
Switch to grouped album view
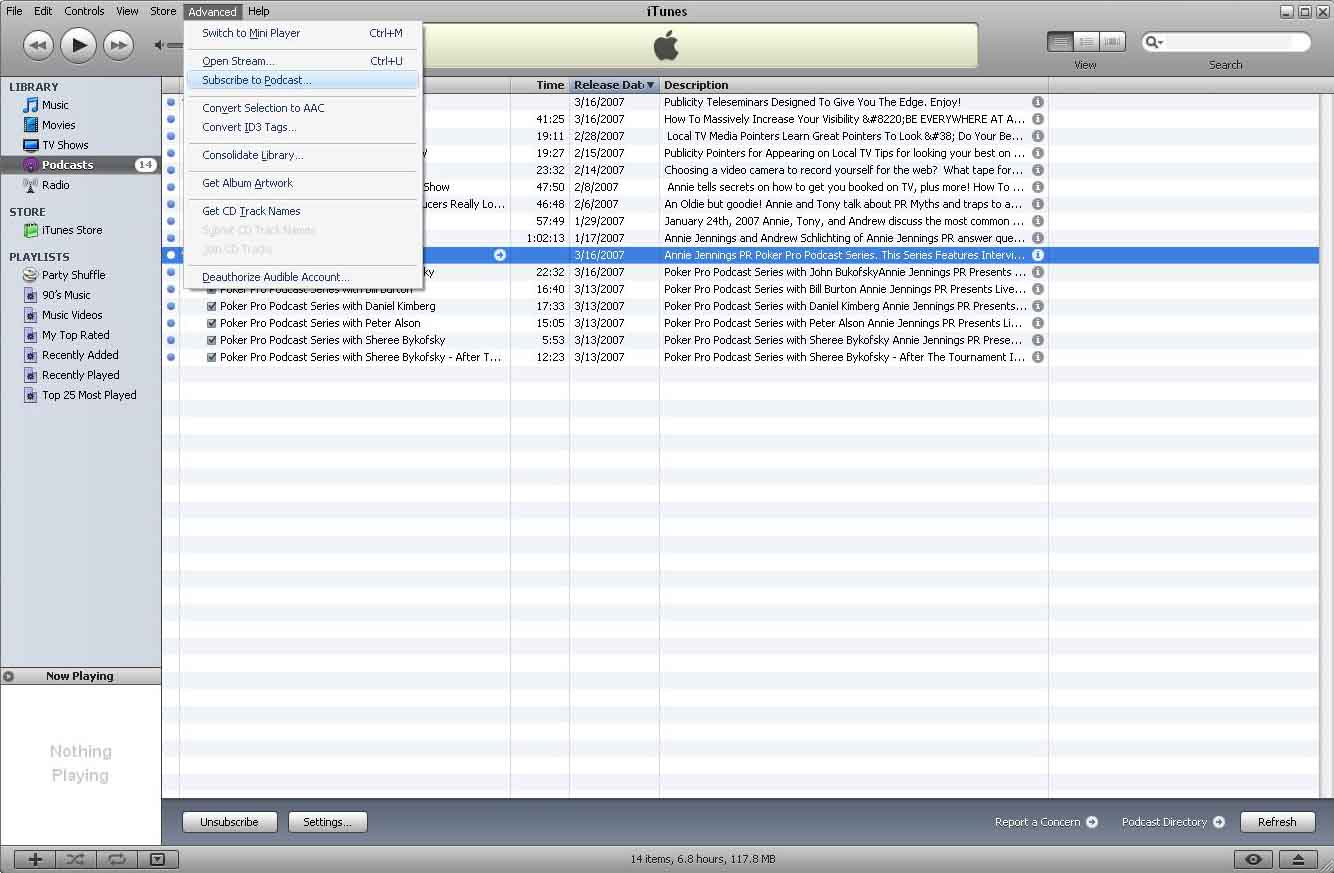1086,42
